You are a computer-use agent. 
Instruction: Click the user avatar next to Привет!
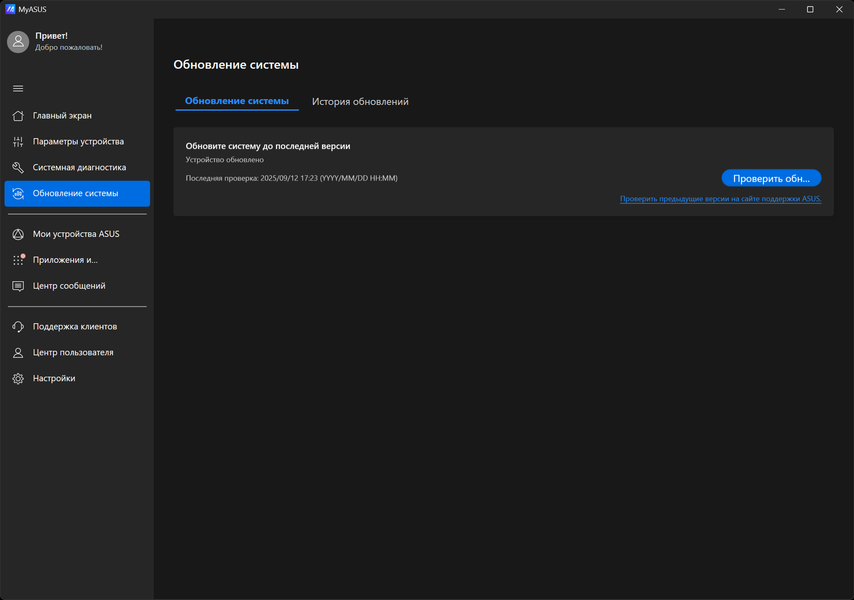click(x=18, y=41)
